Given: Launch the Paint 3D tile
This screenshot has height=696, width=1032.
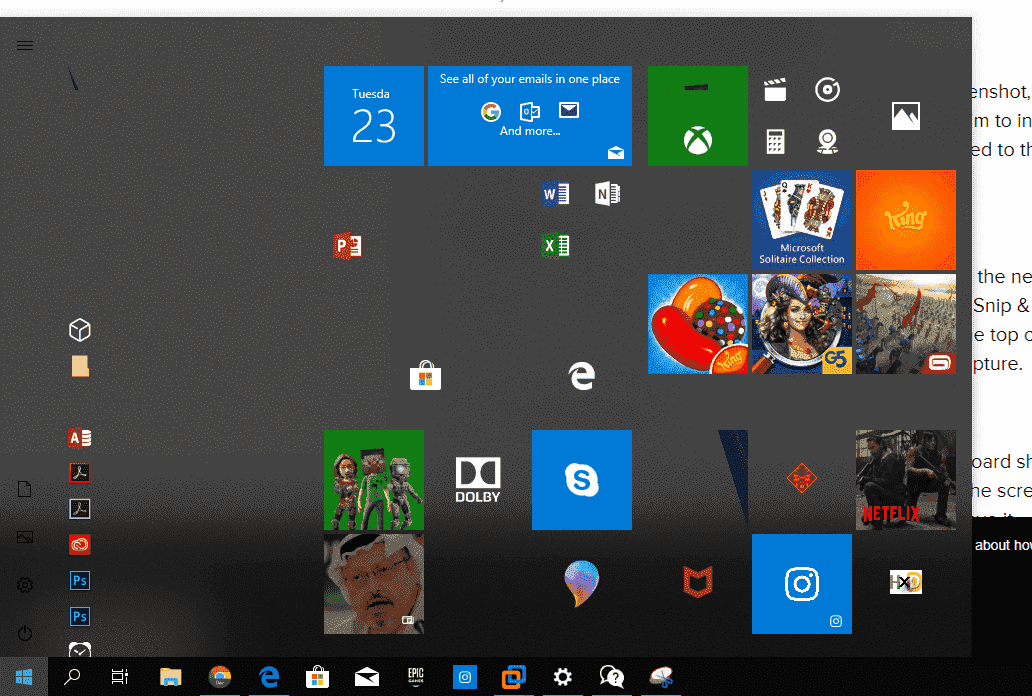Looking at the screenshot, I should tap(582, 583).
